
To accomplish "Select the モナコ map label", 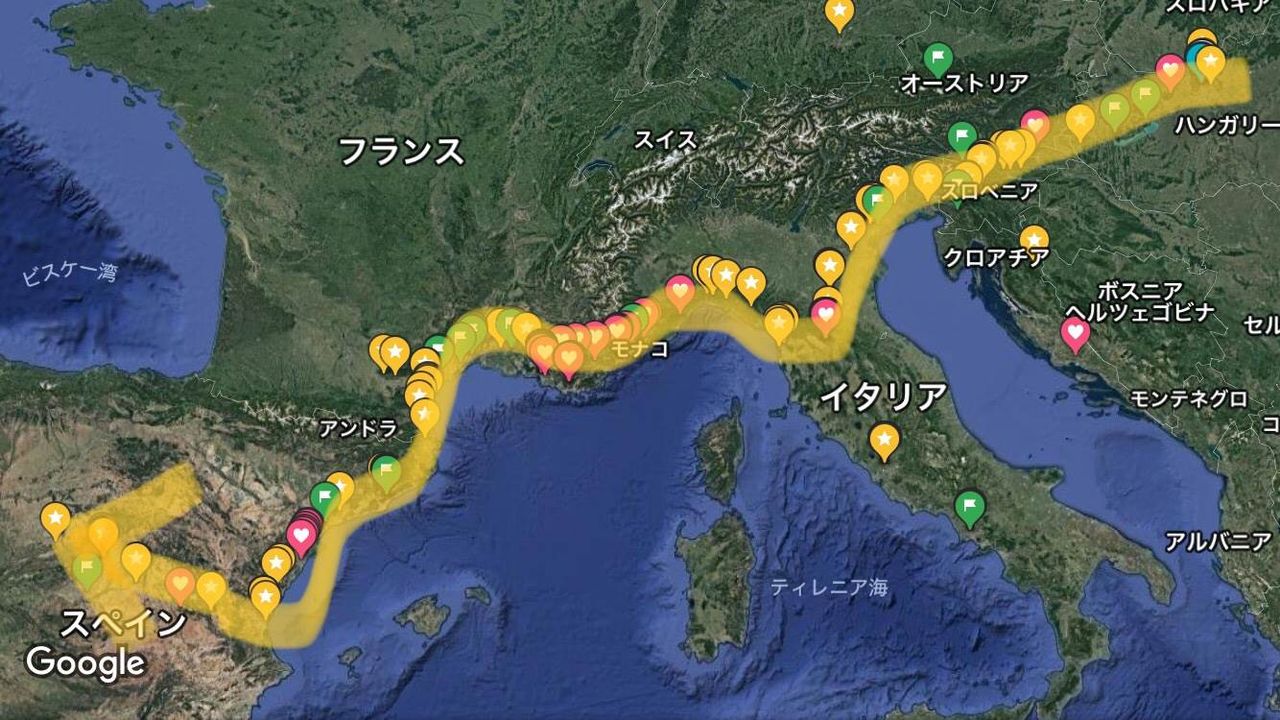I will (x=633, y=349).
